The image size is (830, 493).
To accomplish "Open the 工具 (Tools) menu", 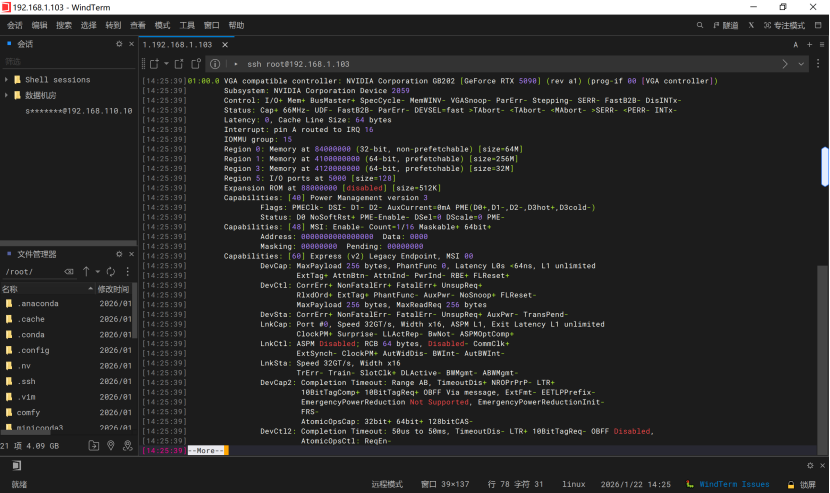I will coord(187,25).
